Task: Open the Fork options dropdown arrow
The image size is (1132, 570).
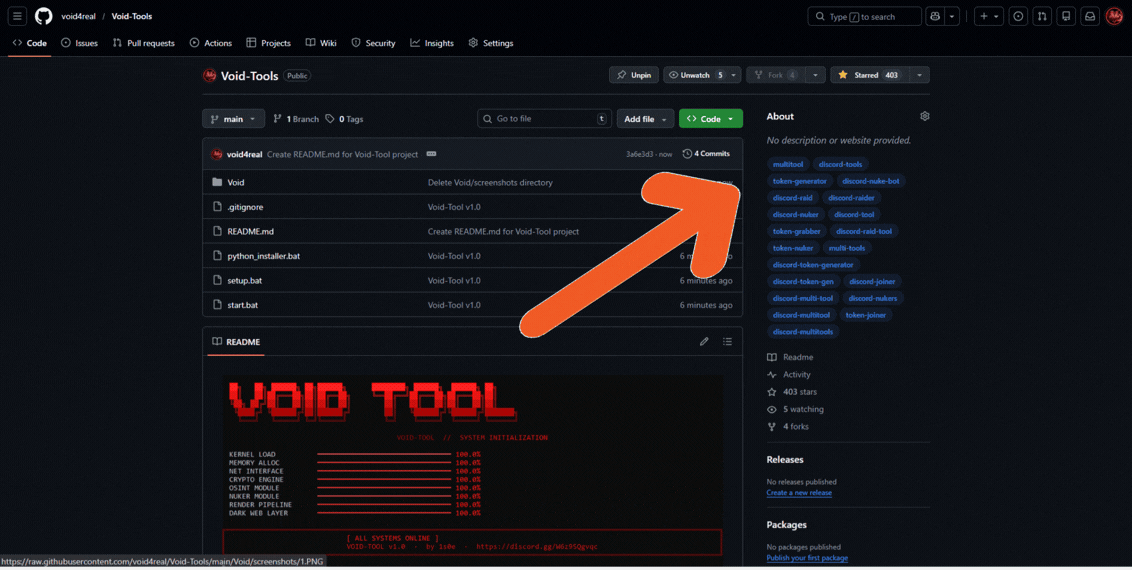Action: tap(816, 75)
